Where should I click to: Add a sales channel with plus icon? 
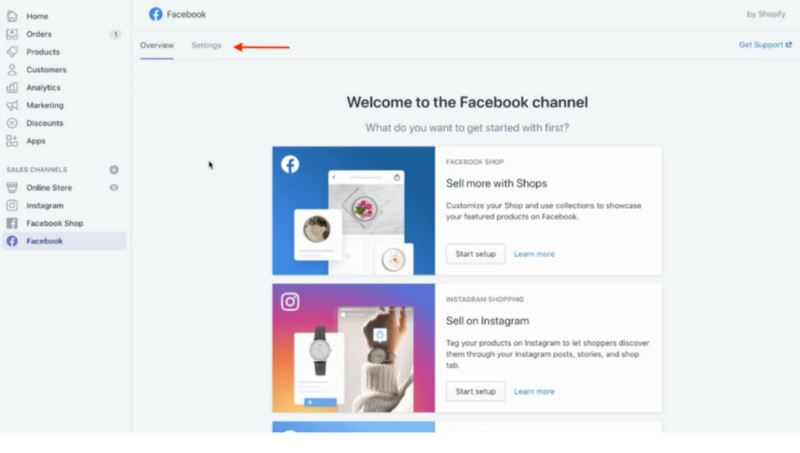point(114,170)
